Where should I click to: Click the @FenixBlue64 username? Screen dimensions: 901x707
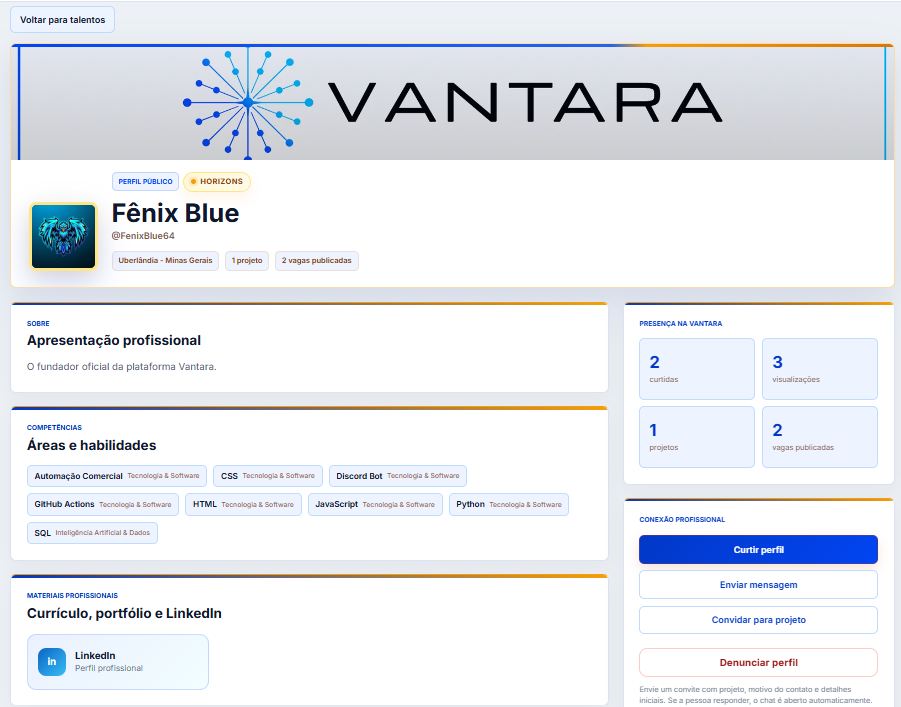pos(143,236)
